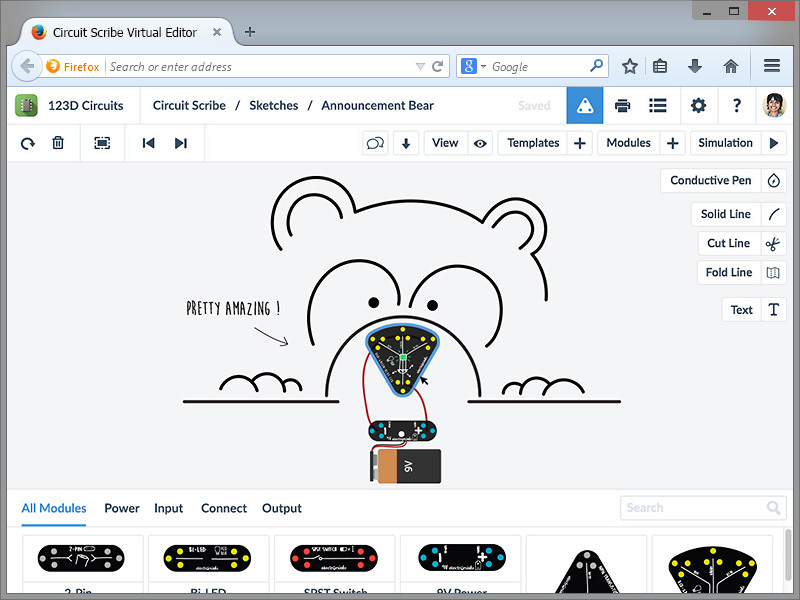Screen dimensions: 800x600
Task: Open Firefox downloads arrow icon
Action: pos(695,66)
